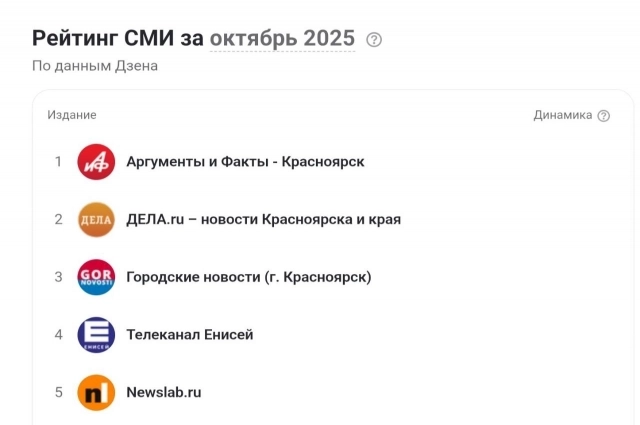Screen dimensions: 640x425
Task: Click the ДЕЛА.ru orange logo icon
Action: (x=96, y=219)
